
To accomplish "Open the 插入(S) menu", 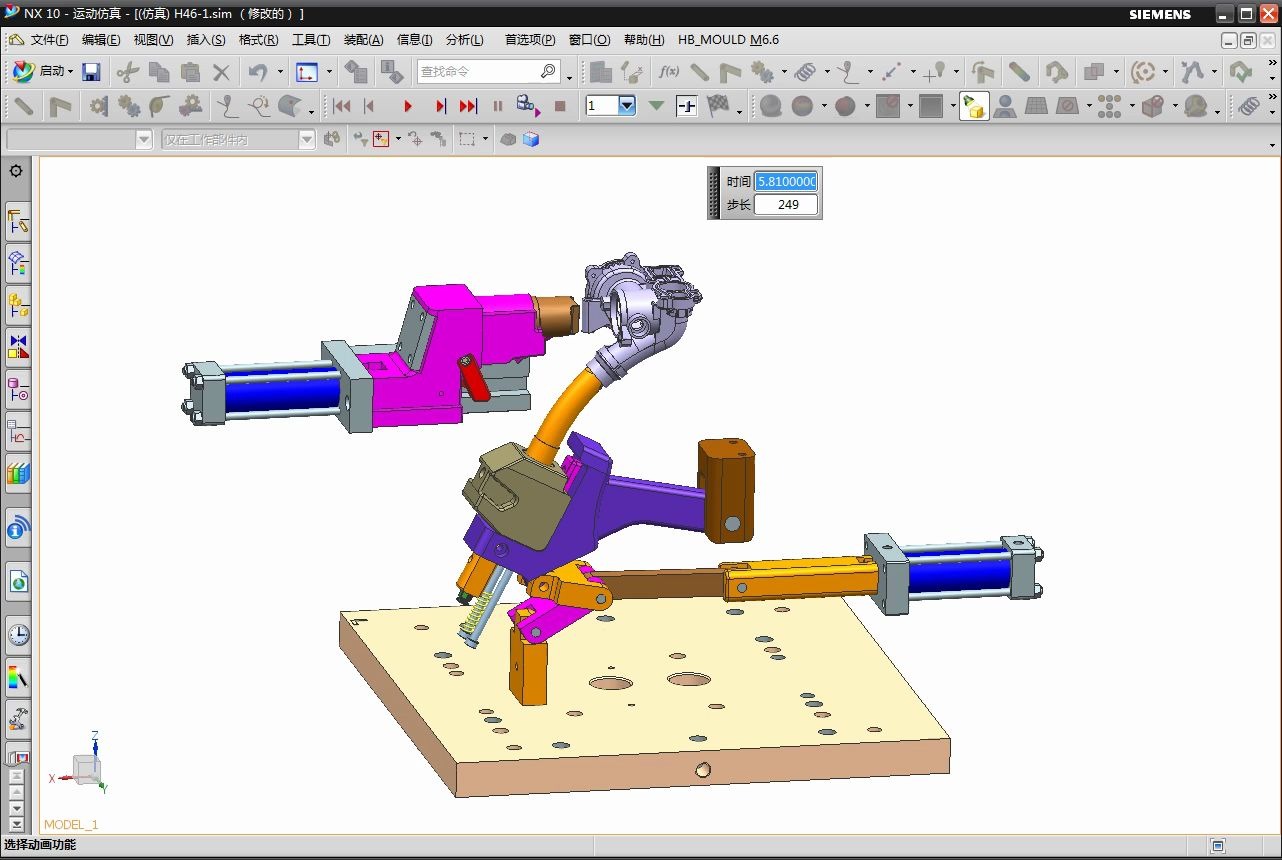I will click(206, 40).
